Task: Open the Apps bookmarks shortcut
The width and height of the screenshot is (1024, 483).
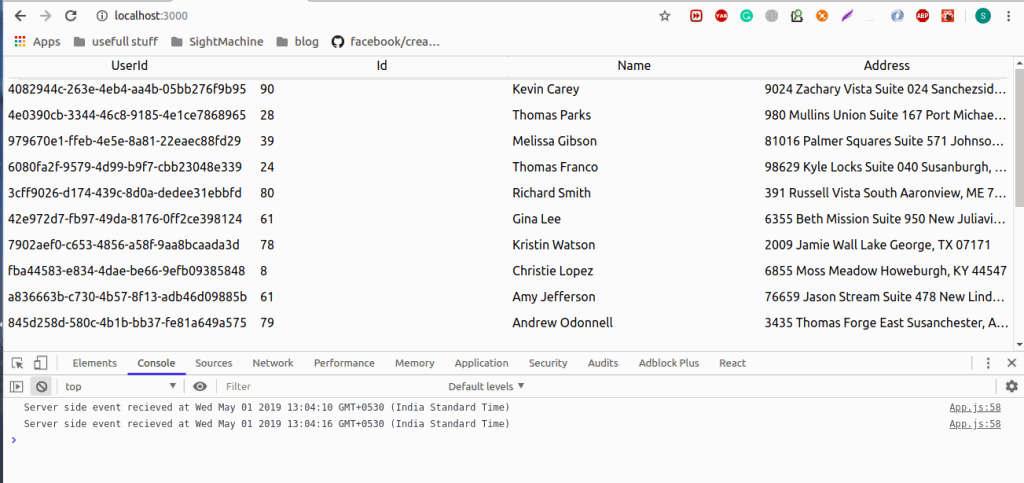Action: coord(37,42)
